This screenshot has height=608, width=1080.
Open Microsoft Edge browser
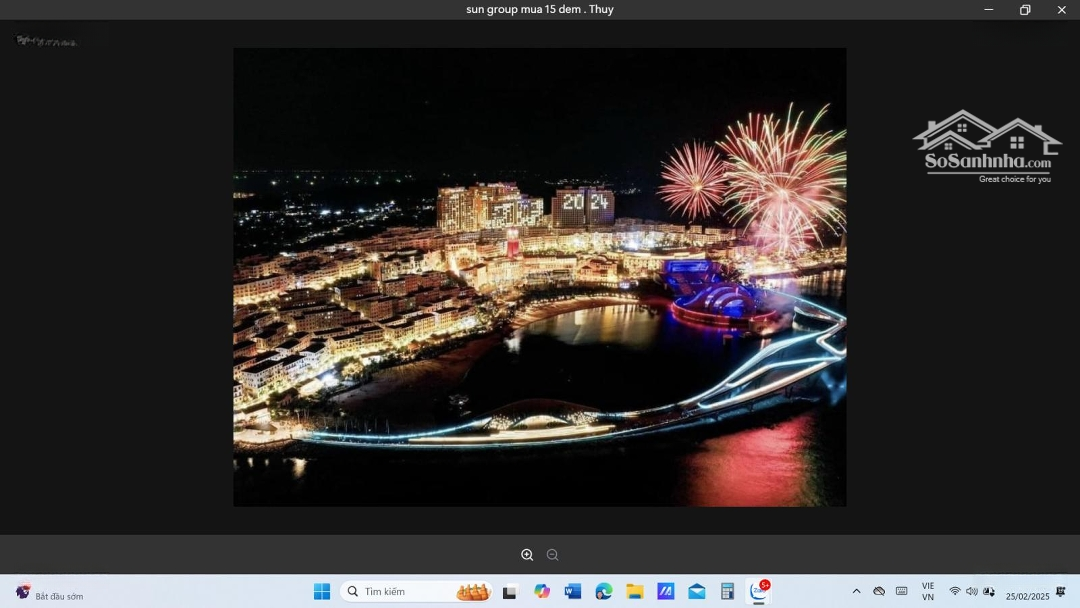coord(604,591)
